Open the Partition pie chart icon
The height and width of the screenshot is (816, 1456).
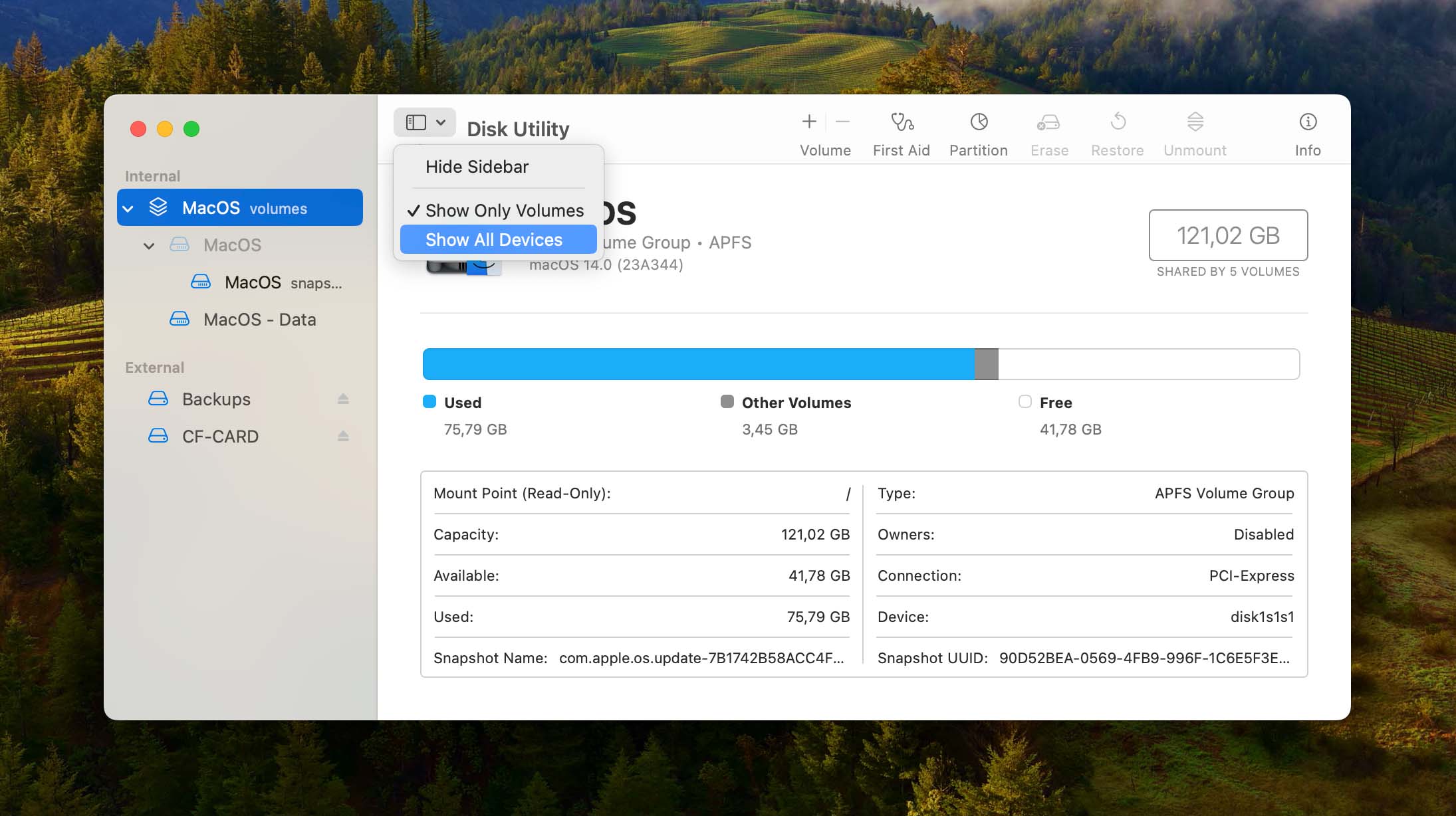tap(979, 122)
